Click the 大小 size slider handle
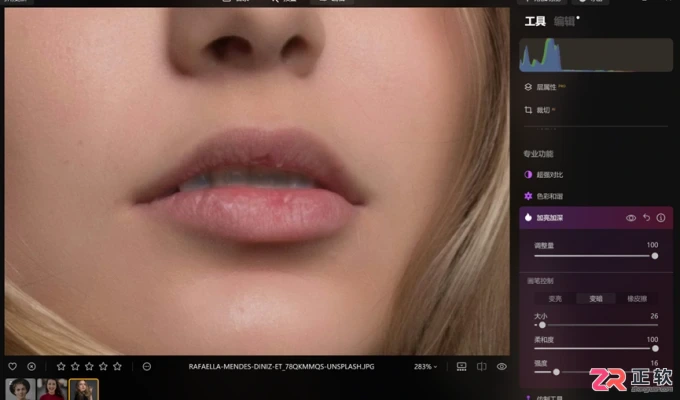This screenshot has width=680, height=400. (542, 325)
